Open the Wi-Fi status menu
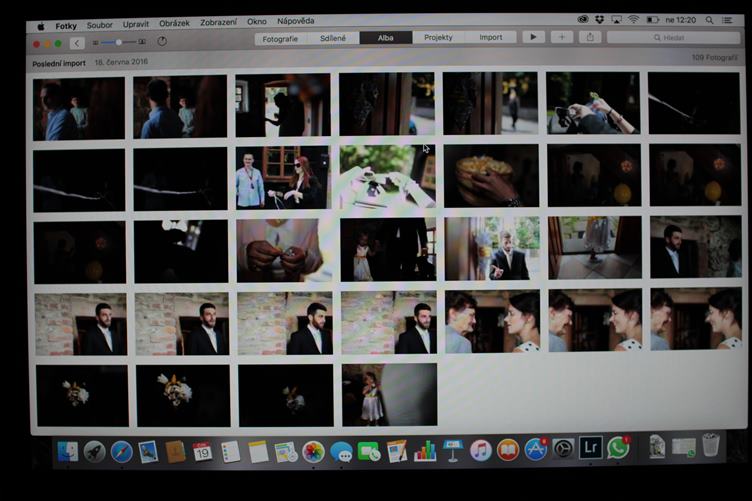This screenshot has width=752, height=501. click(634, 20)
